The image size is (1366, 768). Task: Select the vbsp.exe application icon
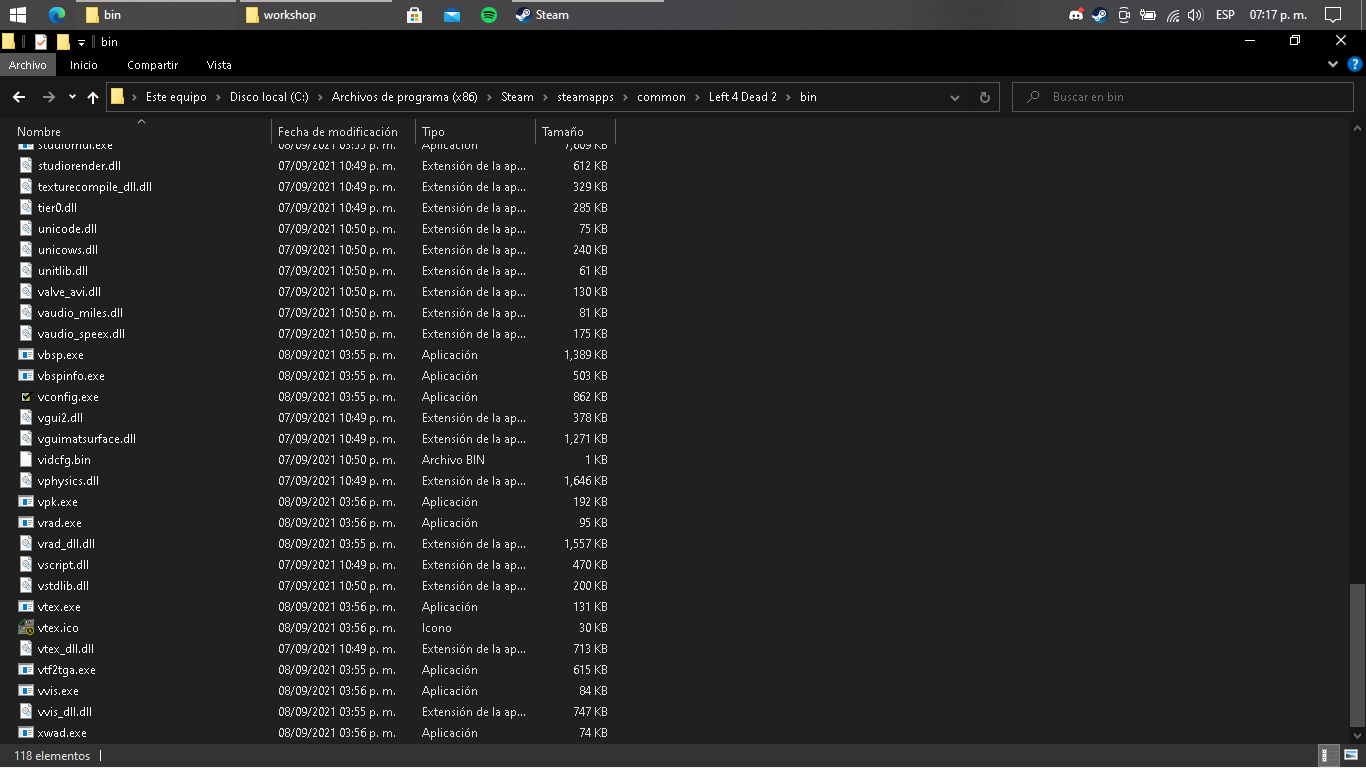coord(26,355)
